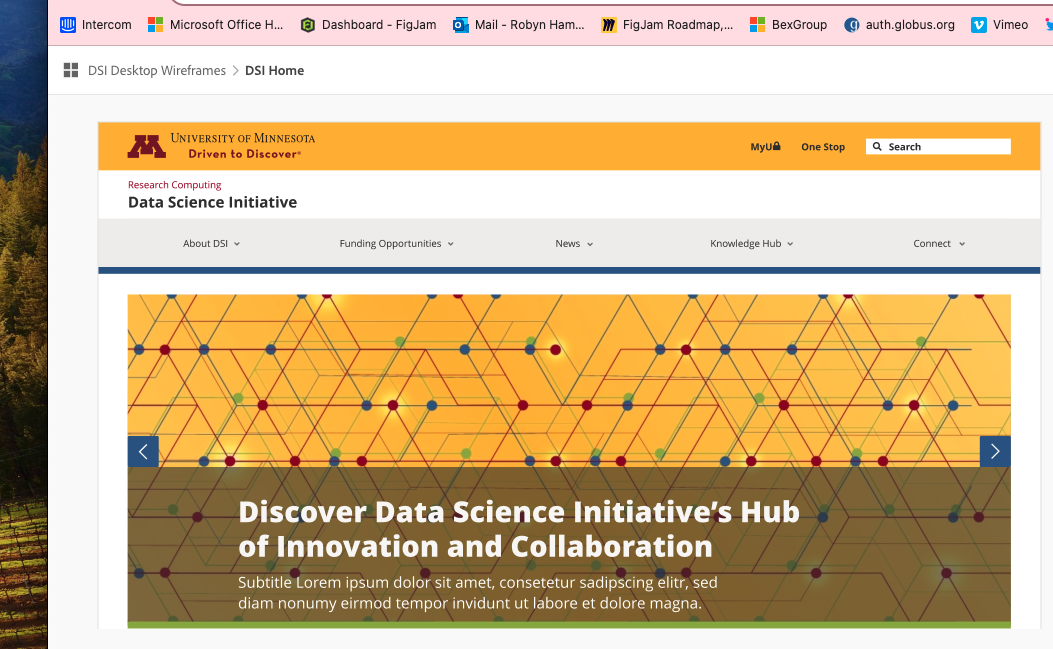The height and width of the screenshot is (649, 1053).
Task: Open the News menu
Action: click(x=574, y=244)
